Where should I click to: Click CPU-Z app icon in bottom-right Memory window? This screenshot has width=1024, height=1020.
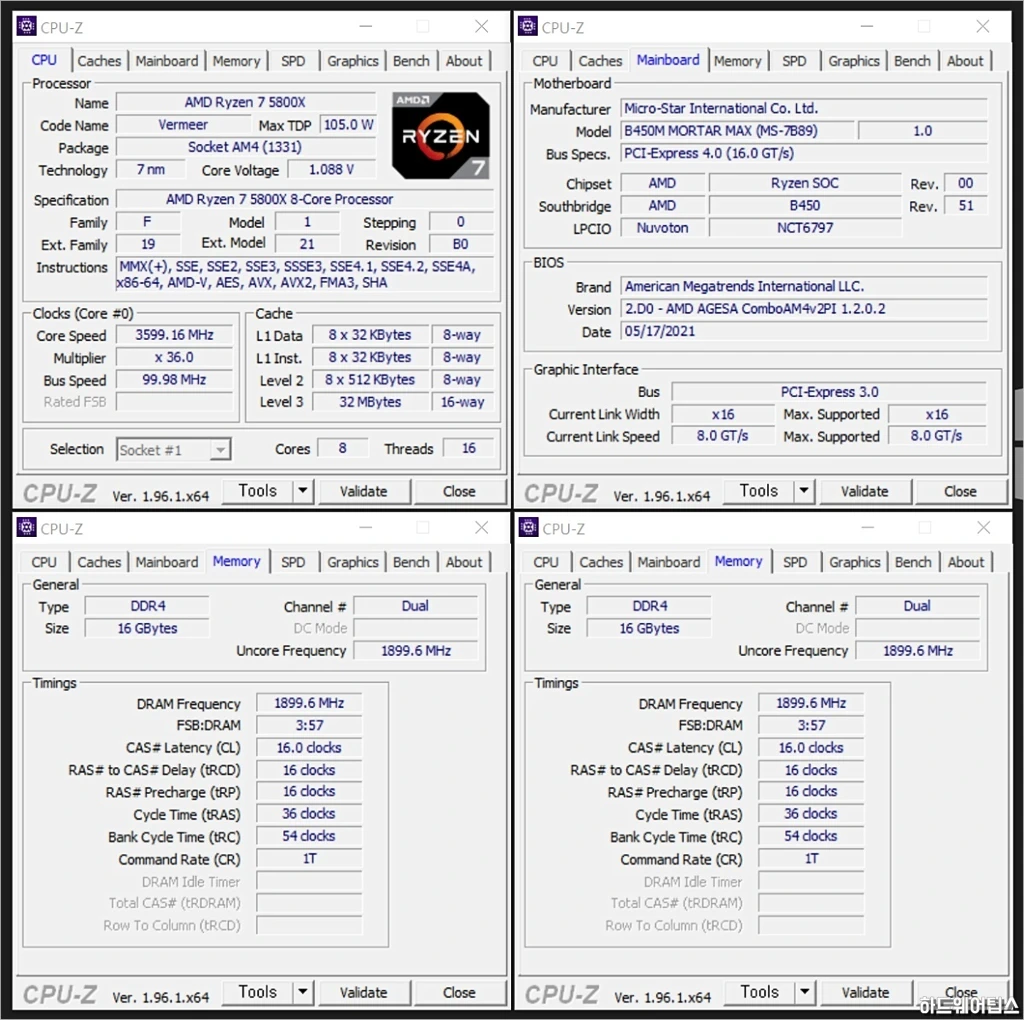[528, 527]
